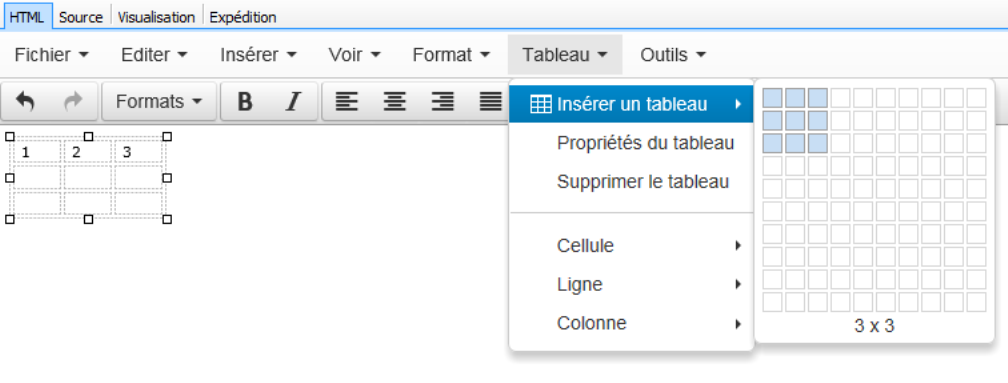Open the Formats dropdown
1008x383 pixels.
(159, 102)
